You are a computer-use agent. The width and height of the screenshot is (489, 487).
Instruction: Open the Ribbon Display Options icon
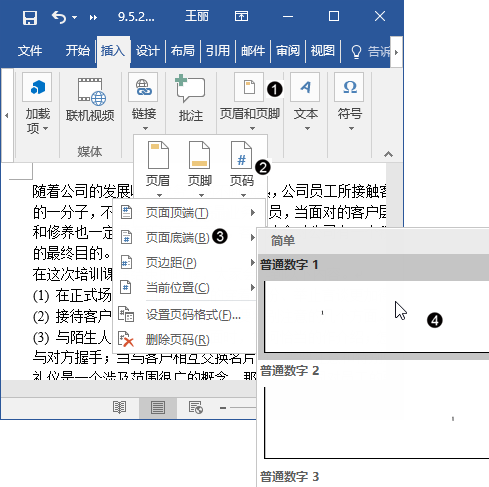coord(241,16)
